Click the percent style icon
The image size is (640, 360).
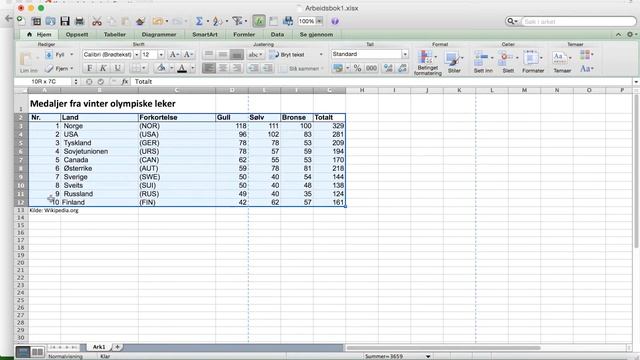[x=358, y=68]
